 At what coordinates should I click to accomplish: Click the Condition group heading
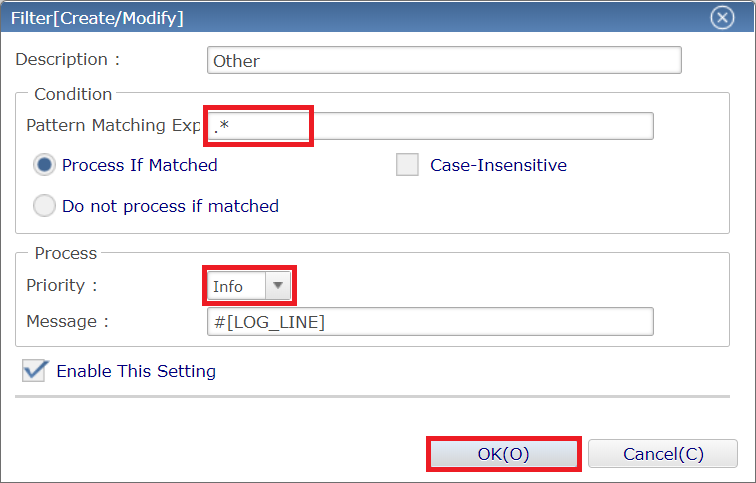click(73, 94)
